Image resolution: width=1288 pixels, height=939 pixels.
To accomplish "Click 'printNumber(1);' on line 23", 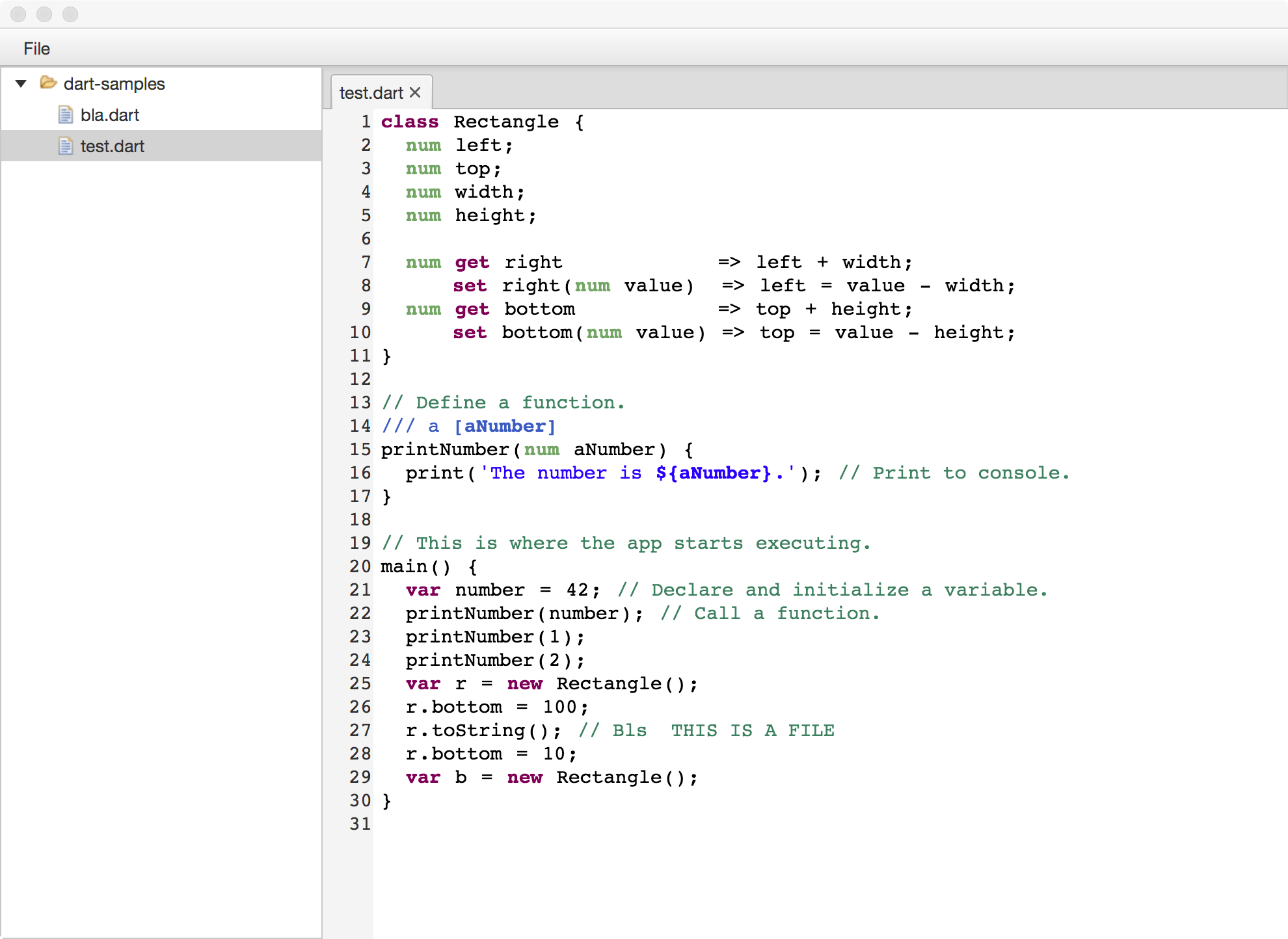I will tap(496, 637).
